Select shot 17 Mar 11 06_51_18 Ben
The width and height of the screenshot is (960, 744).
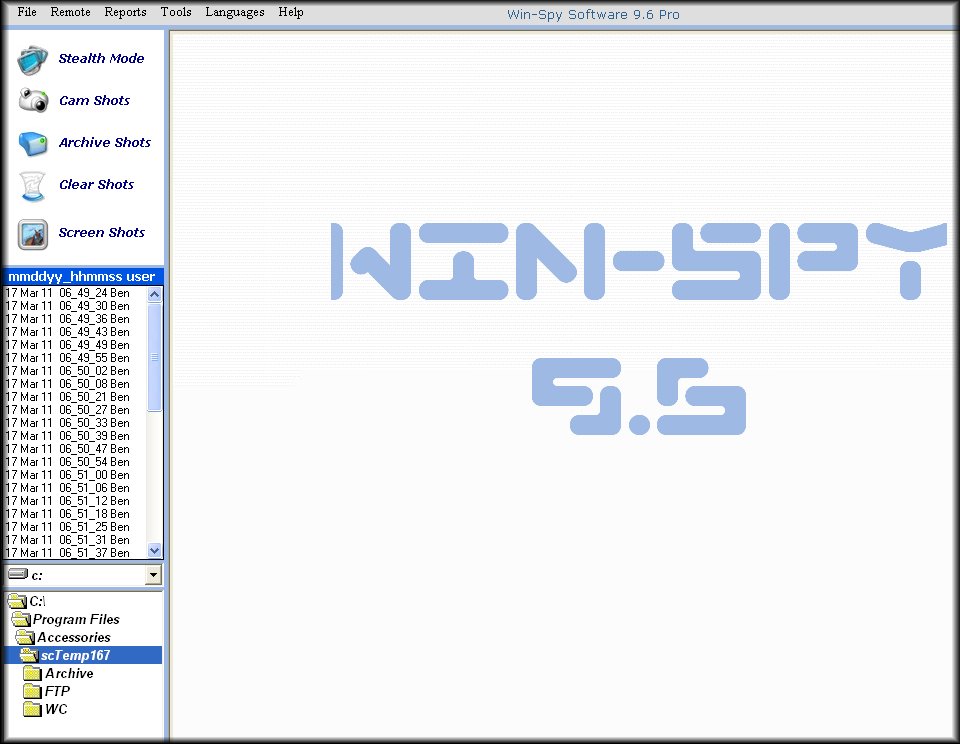tap(75, 514)
